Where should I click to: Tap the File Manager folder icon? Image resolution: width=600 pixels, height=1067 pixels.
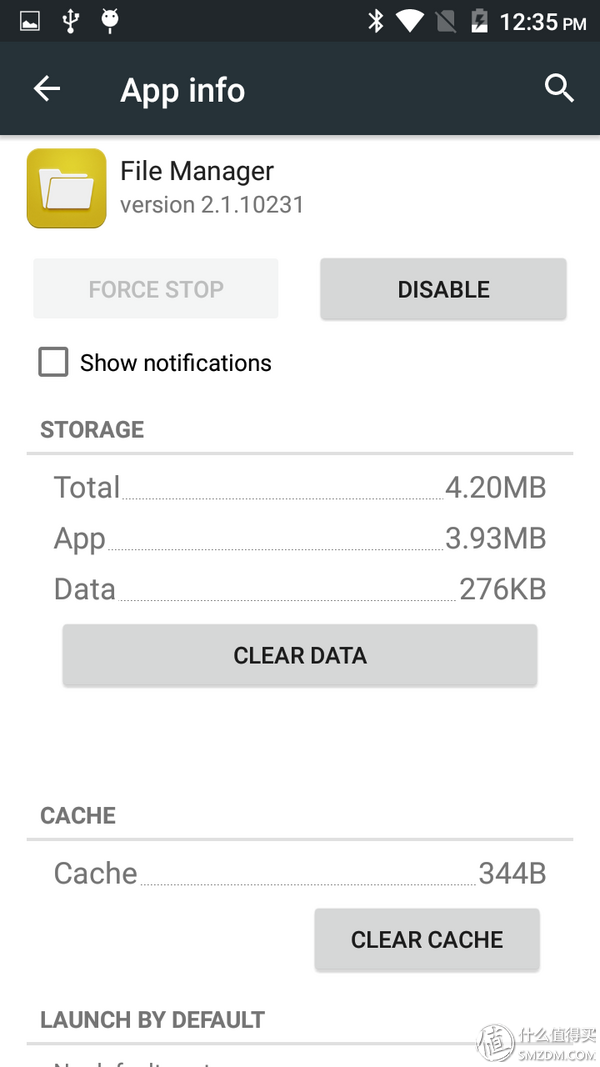66,188
